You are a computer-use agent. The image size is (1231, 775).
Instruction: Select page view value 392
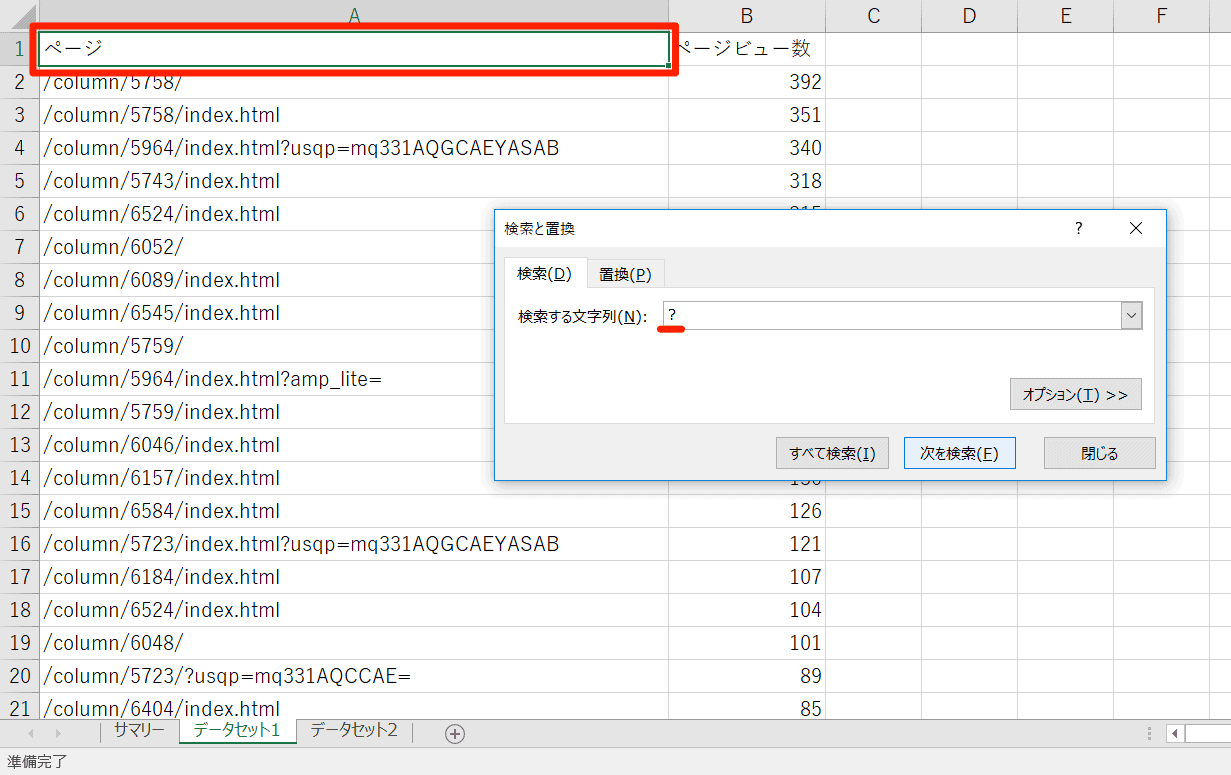[x=747, y=82]
